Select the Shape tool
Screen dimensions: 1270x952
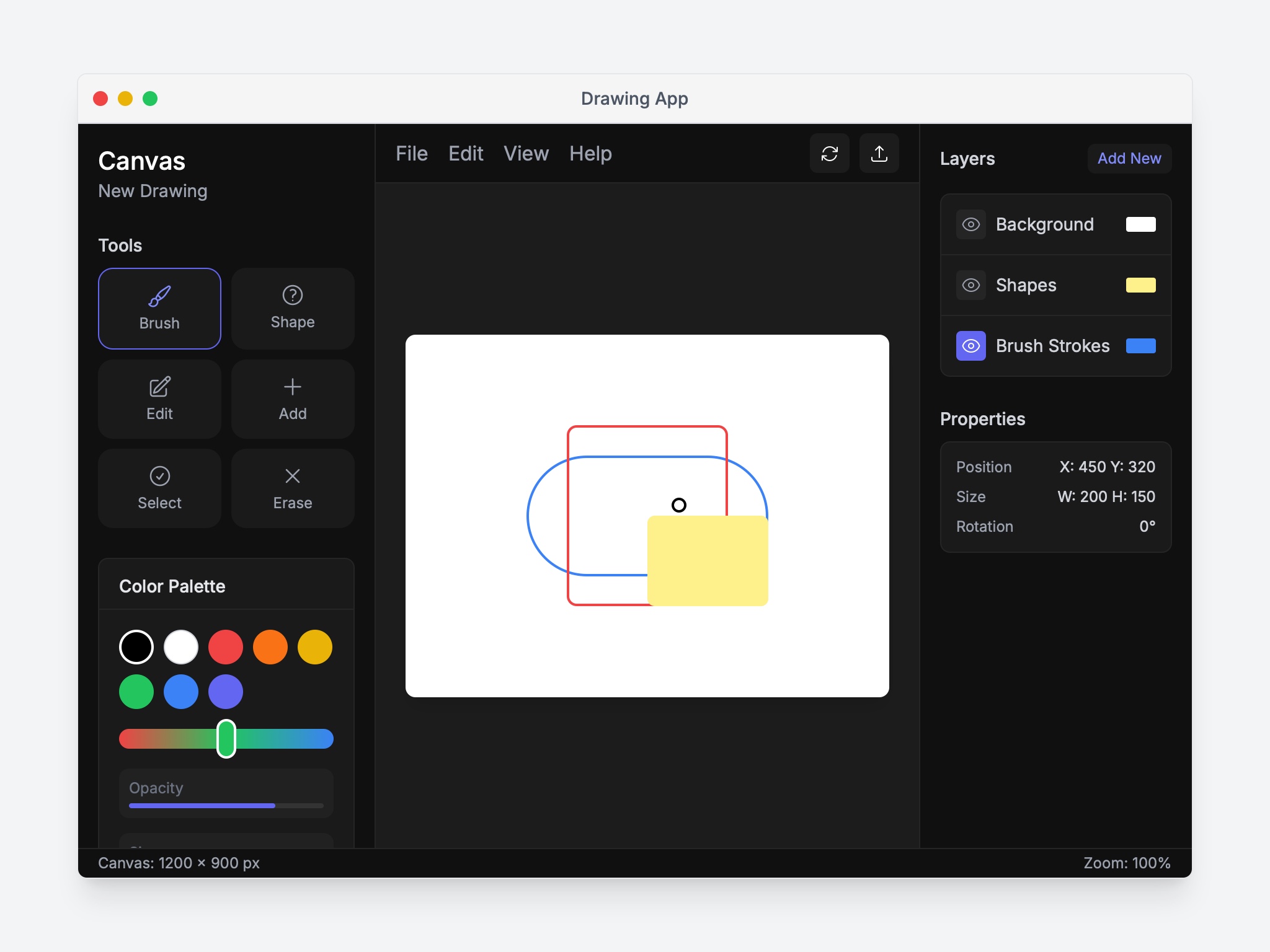click(x=292, y=309)
